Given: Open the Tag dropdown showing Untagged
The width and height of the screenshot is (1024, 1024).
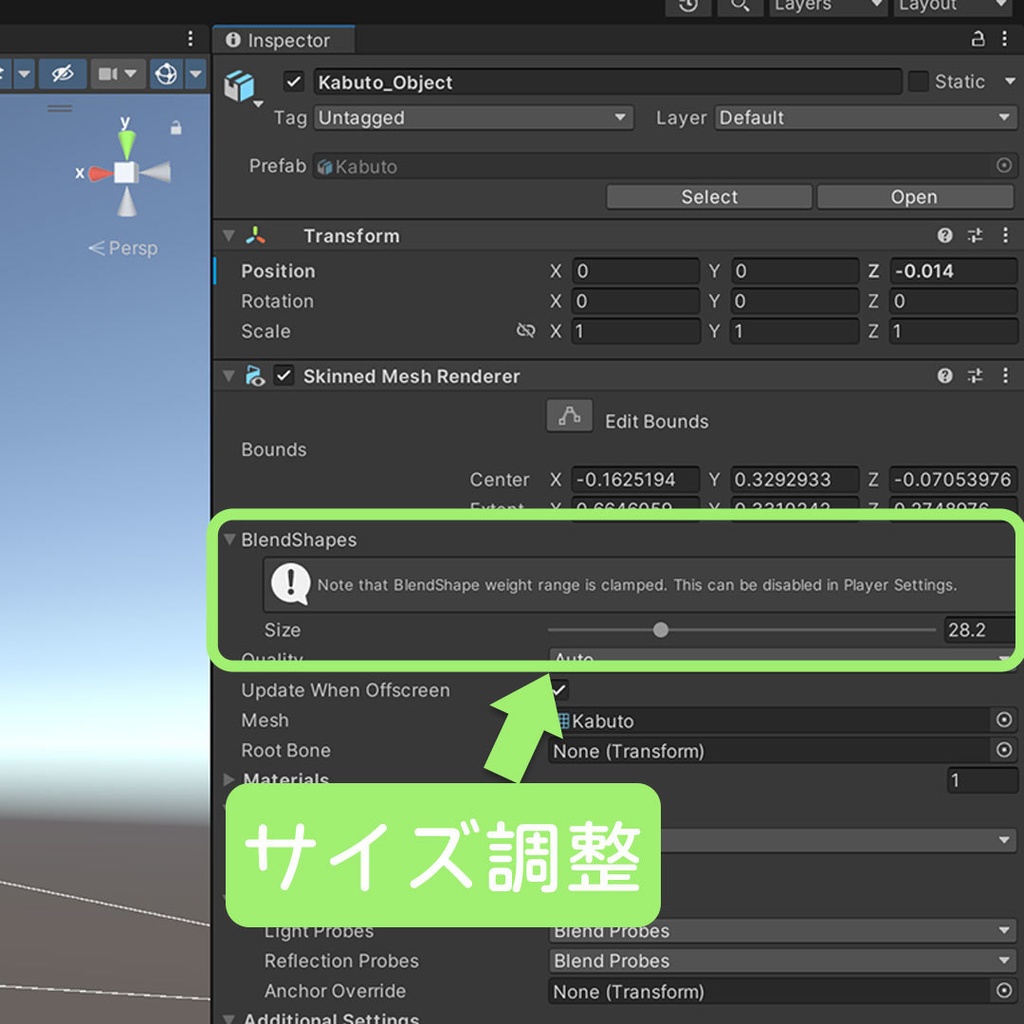Looking at the screenshot, I should (x=472, y=117).
